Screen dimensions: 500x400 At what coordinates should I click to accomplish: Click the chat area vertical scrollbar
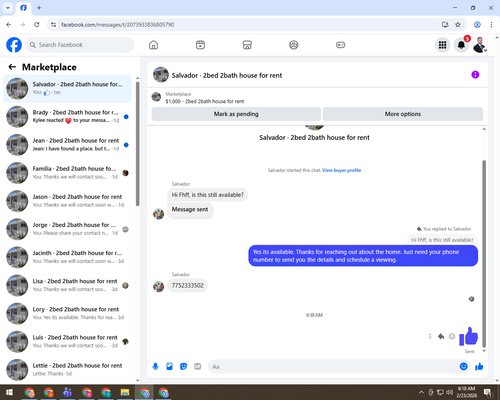coord(484,253)
